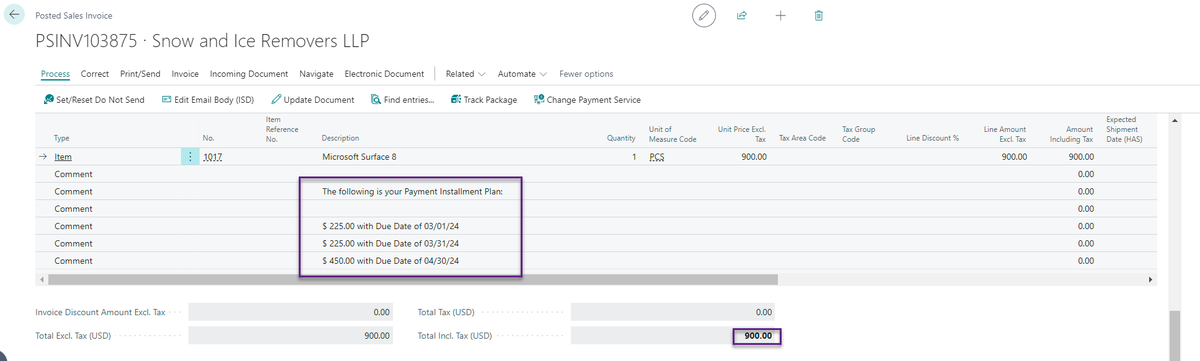This screenshot has width=1200, height=361.
Task: Click the Item Reference No. column header
Action: click(282, 129)
